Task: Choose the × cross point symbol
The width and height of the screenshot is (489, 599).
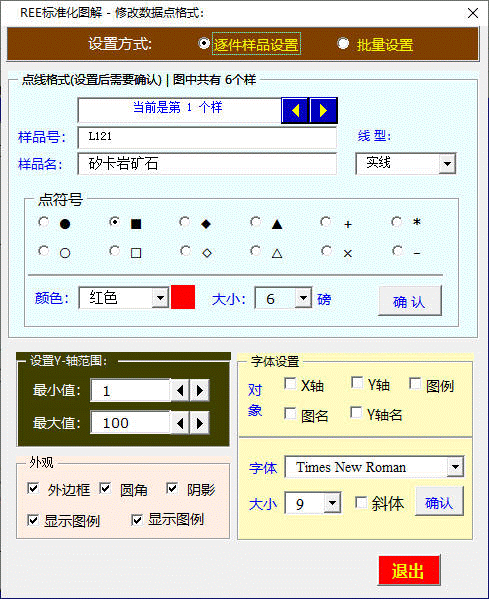Action: point(326,251)
